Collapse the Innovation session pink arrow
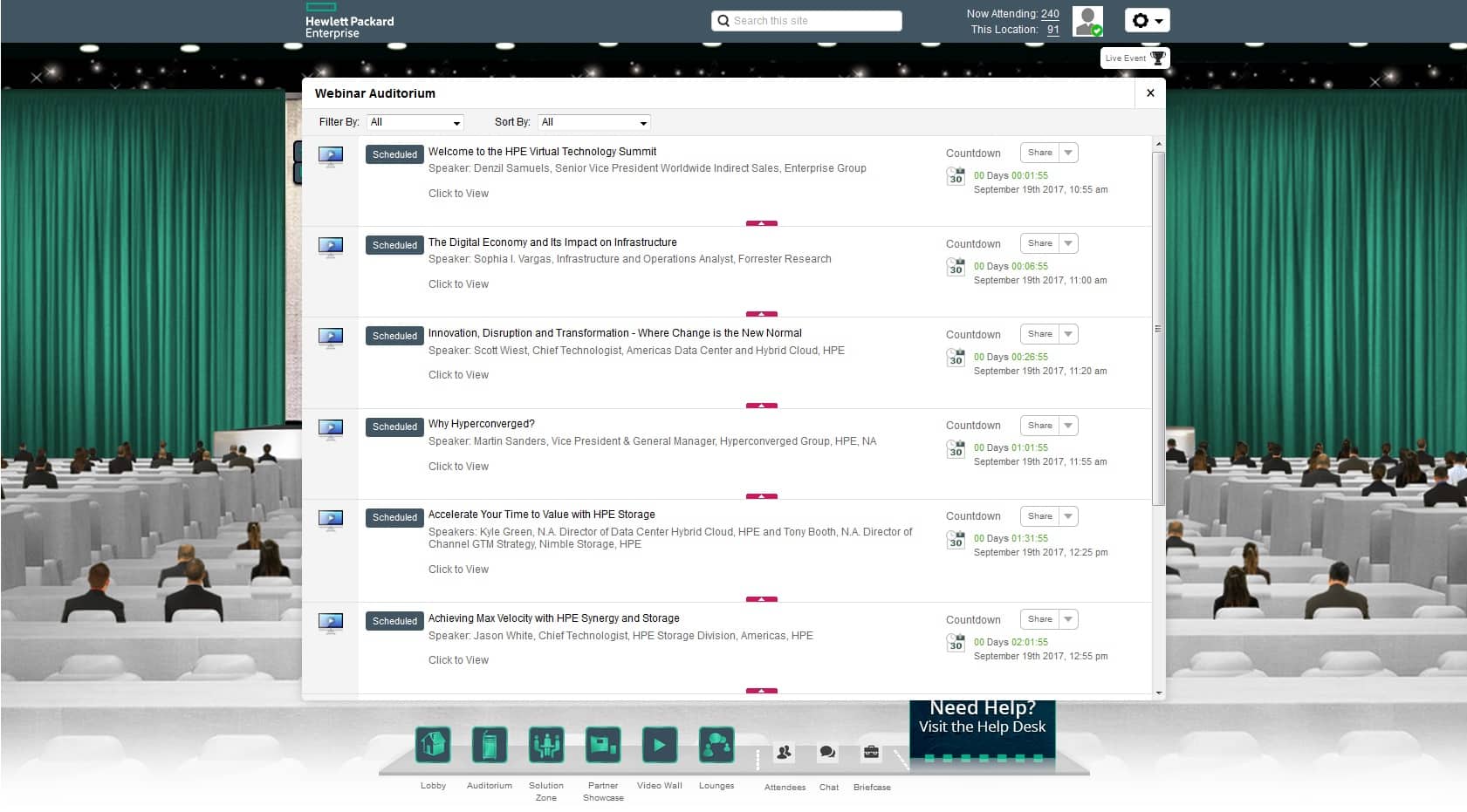This screenshot has height=812, width=1467. 762,406
